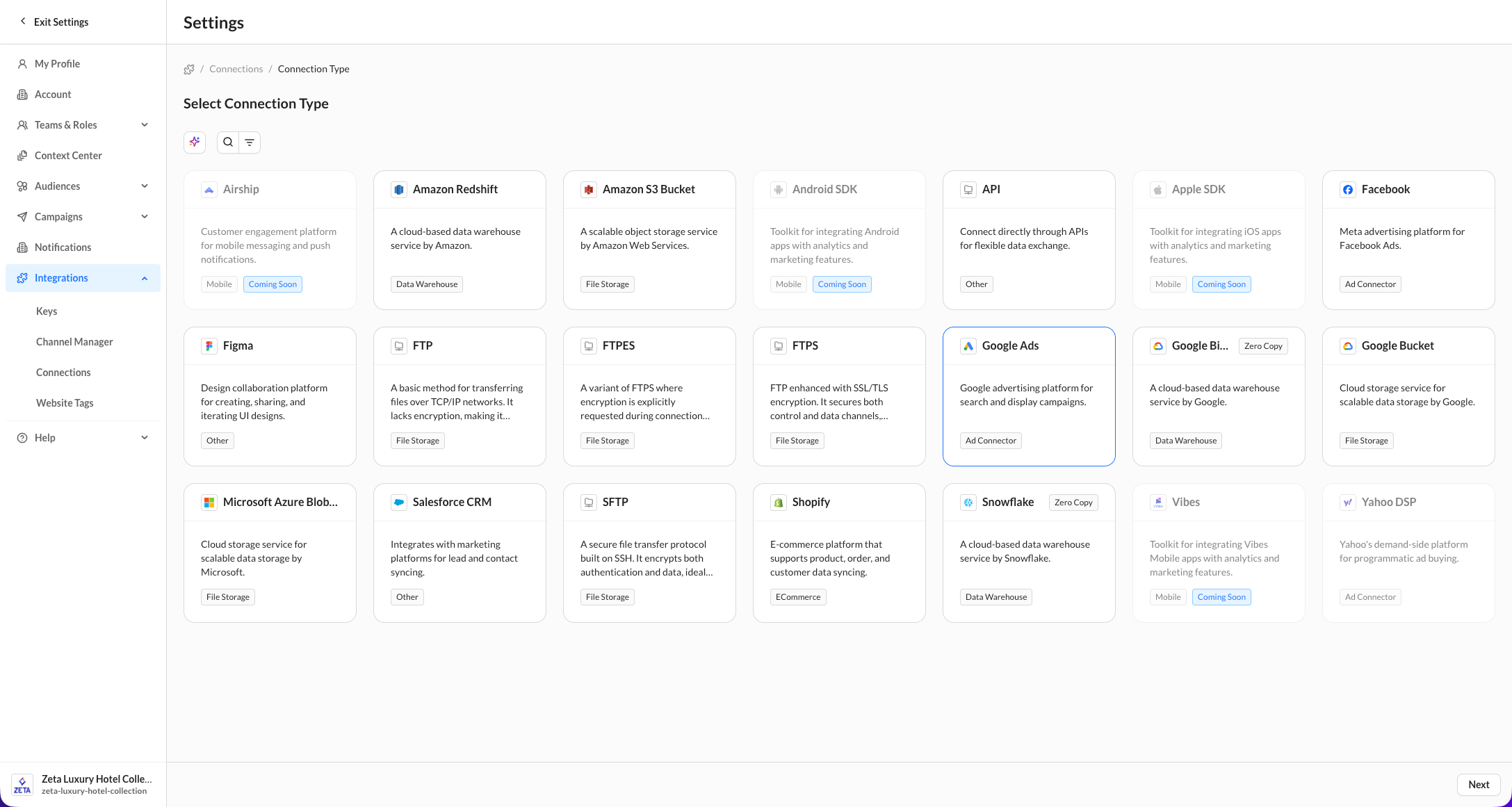Click the Vibes logo icon

point(1158,503)
